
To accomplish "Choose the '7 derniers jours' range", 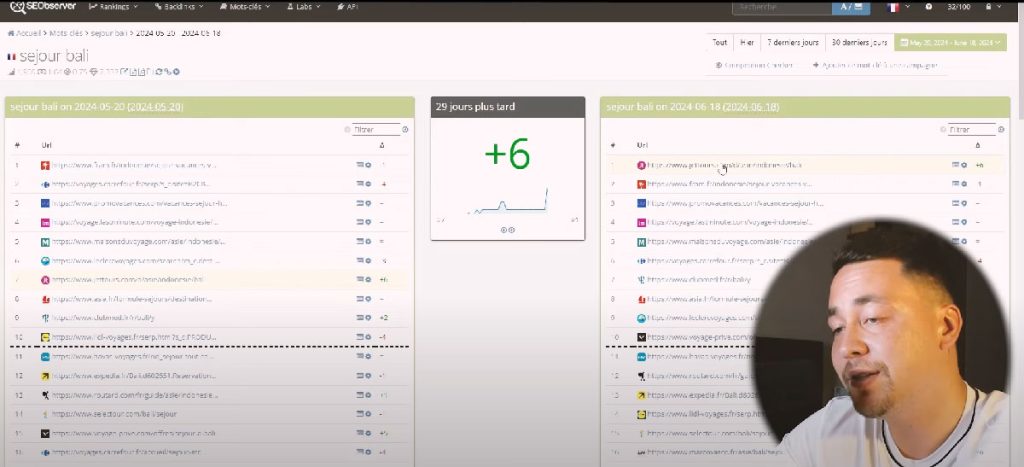I will pyautogui.click(x=792, y=43).
